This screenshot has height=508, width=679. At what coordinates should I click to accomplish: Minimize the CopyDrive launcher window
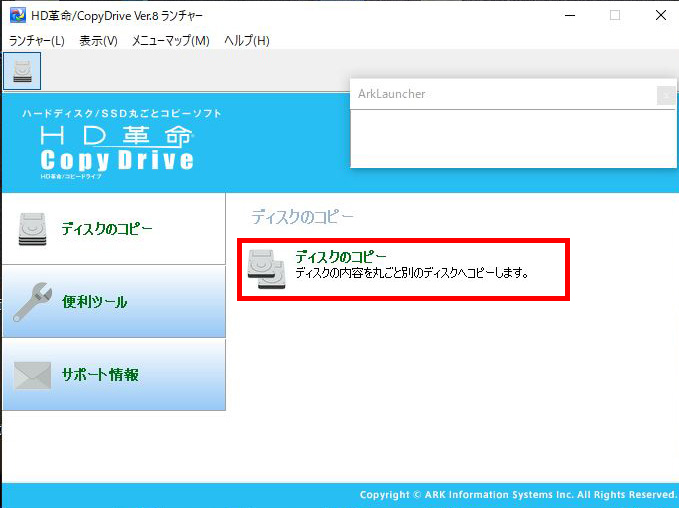(x=569, y=15)
